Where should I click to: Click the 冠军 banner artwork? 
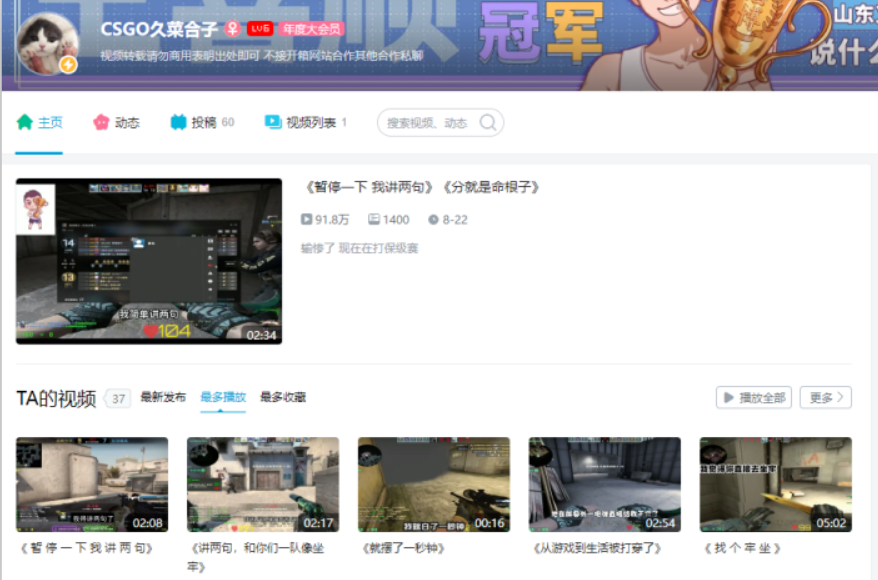(541, 32)
